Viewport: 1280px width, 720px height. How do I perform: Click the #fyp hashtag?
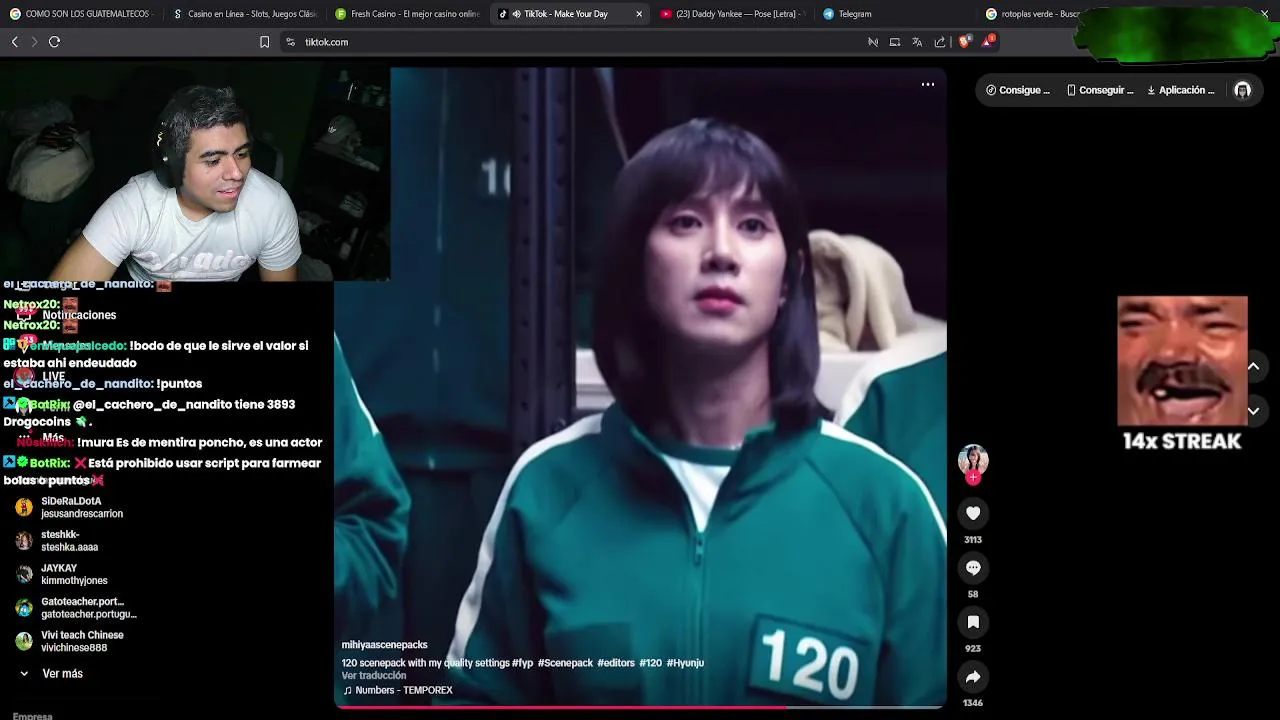coord(522,663)
